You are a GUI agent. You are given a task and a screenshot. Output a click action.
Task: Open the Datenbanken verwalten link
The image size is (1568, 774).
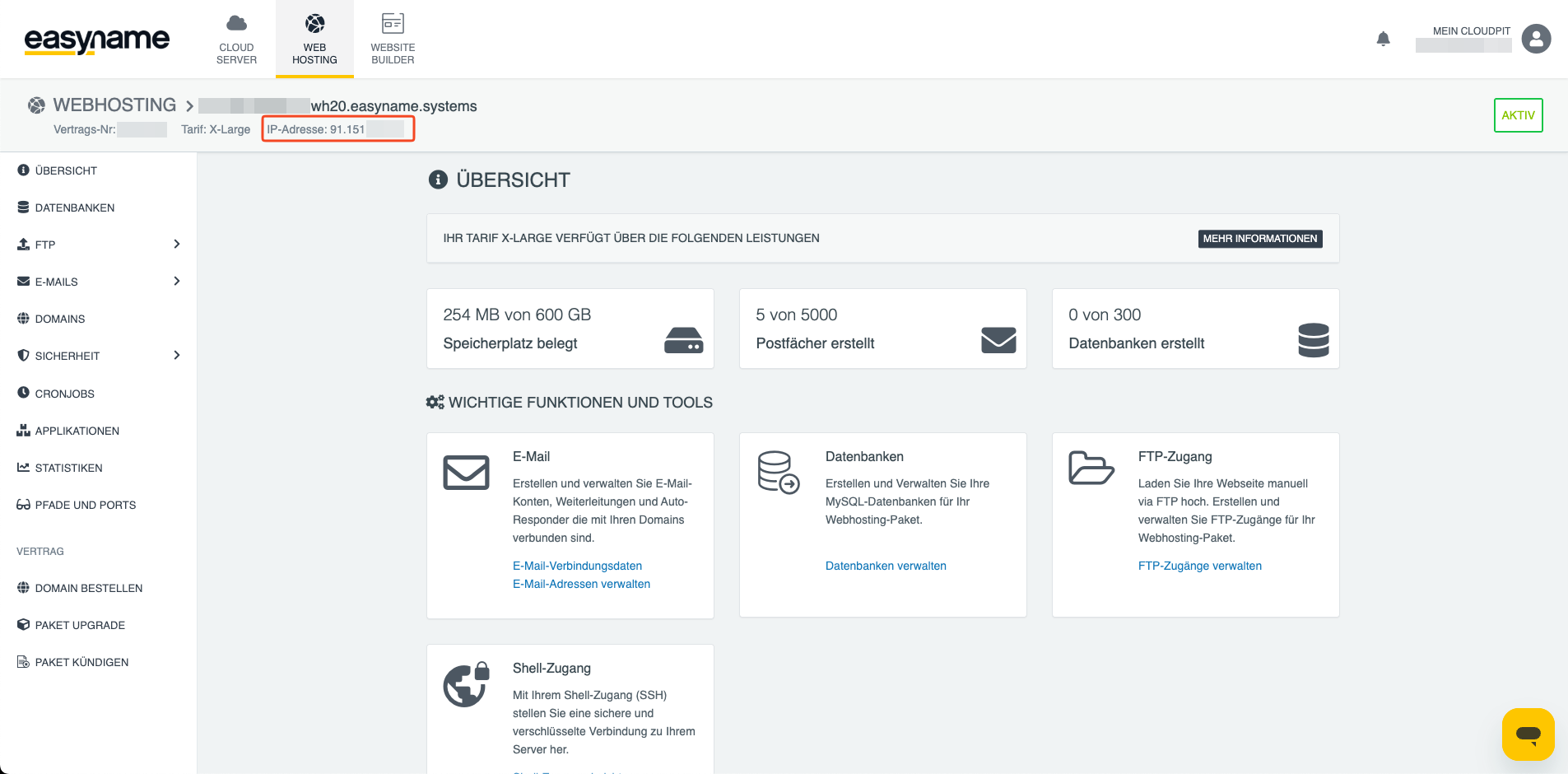(x=886, y=566)
